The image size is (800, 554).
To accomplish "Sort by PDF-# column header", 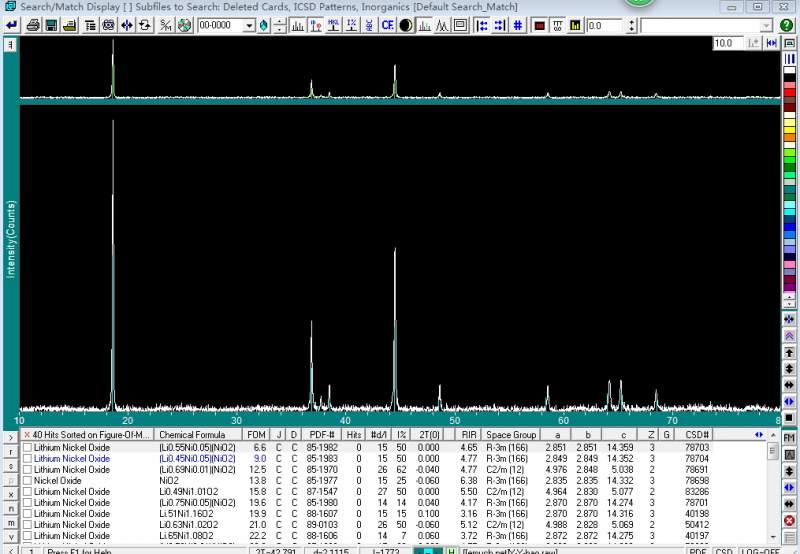I will pyautogui.click(x=322, y=435).
